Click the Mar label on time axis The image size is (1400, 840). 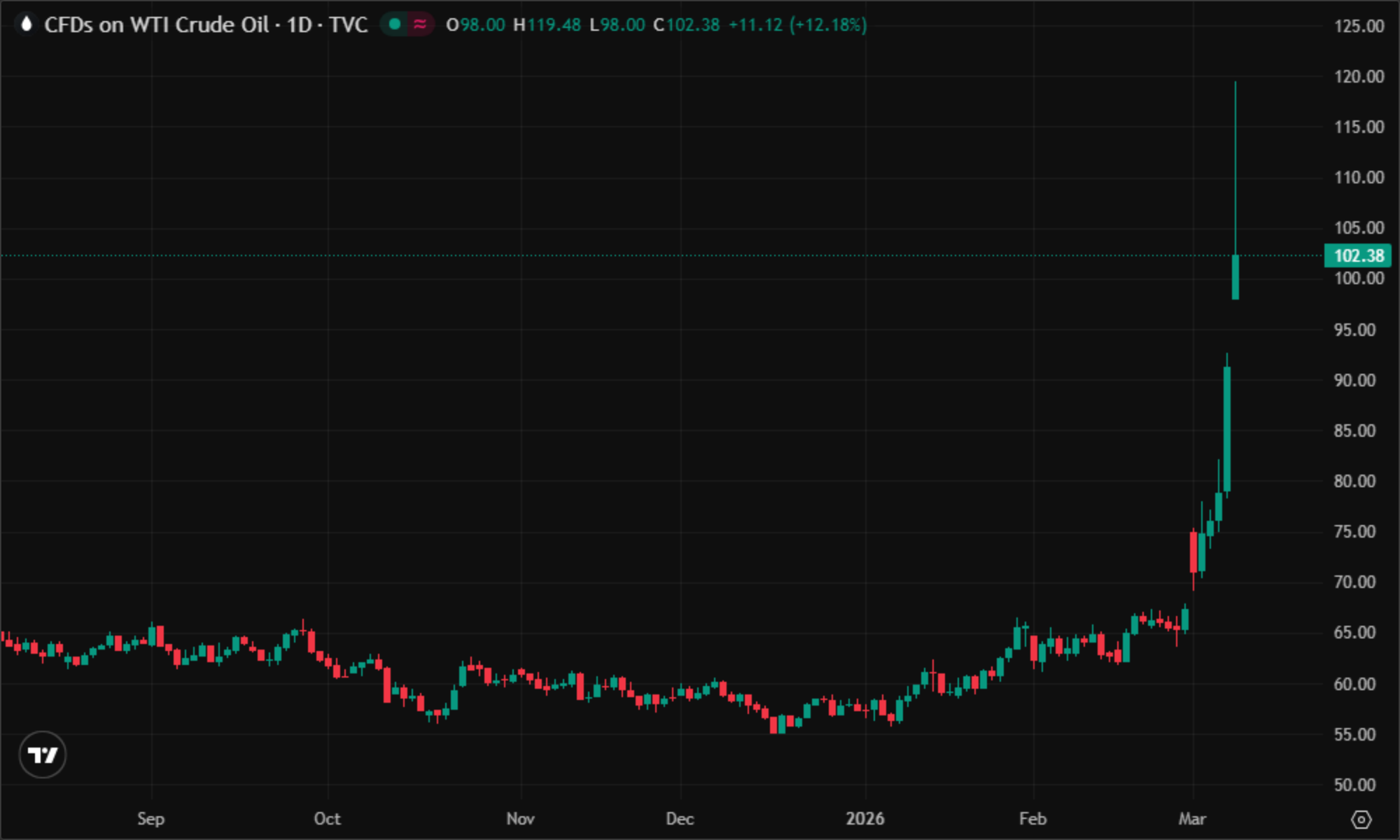1192,818
